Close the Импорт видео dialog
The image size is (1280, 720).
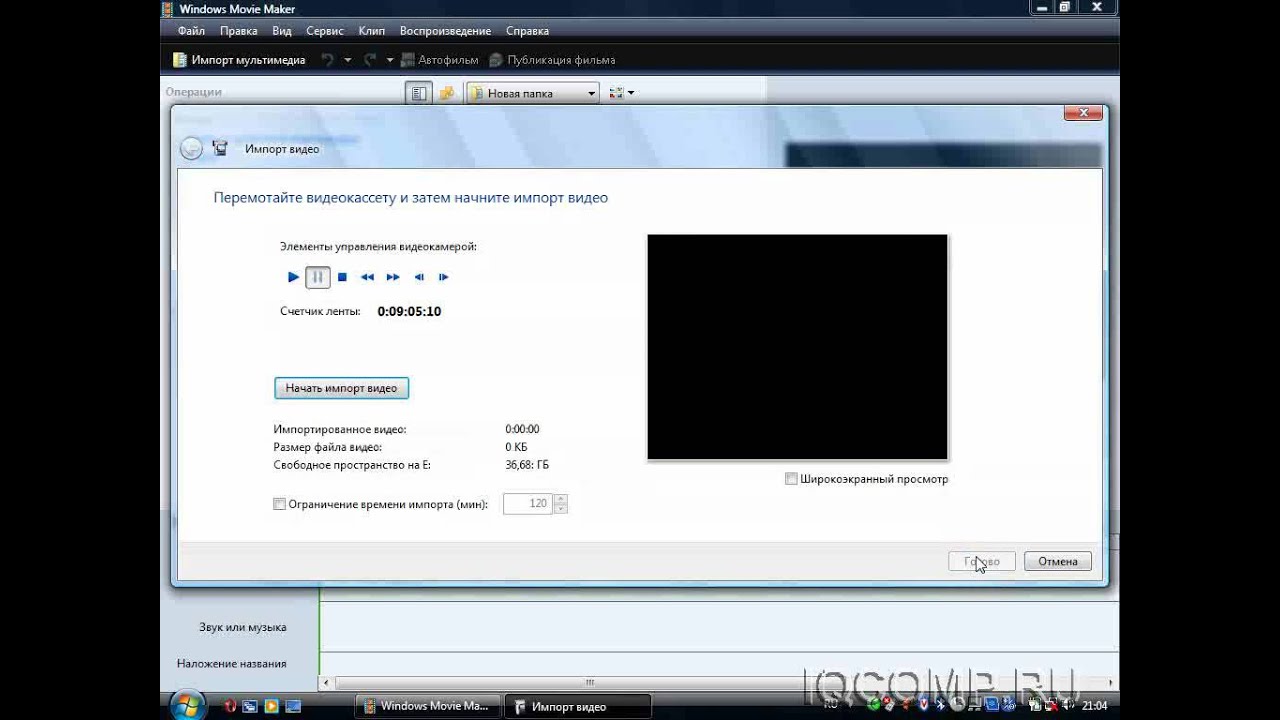[1083, 114]
